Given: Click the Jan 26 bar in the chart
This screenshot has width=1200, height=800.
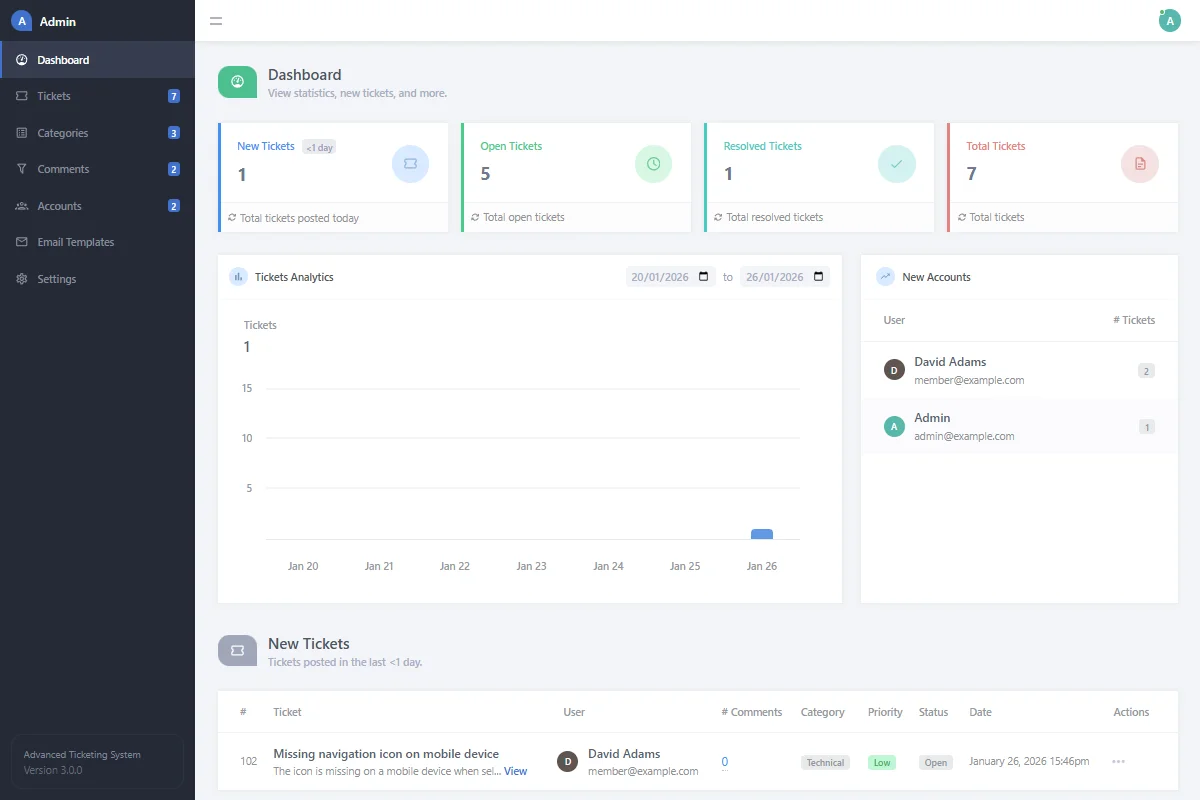Looking at the screenshot, I should click(762, 534).
